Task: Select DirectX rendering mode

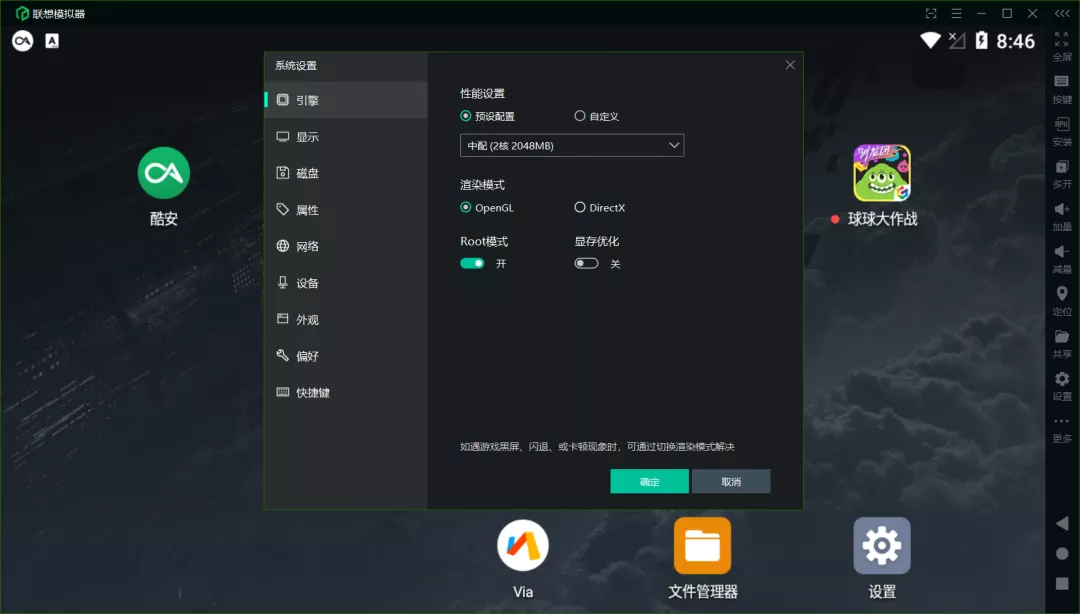Action: (578, 207)
